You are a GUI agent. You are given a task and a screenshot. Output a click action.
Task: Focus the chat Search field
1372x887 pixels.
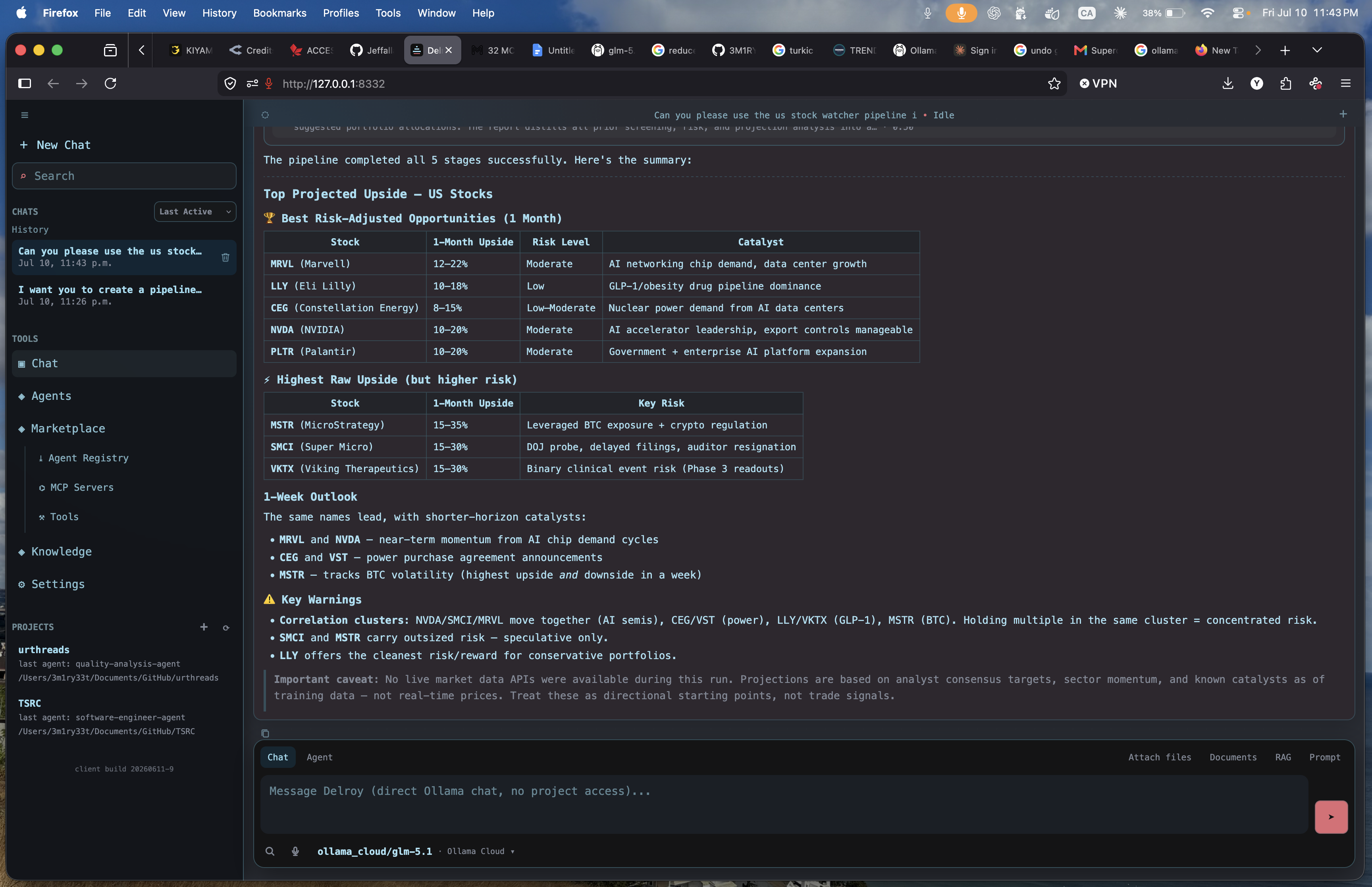124,175
